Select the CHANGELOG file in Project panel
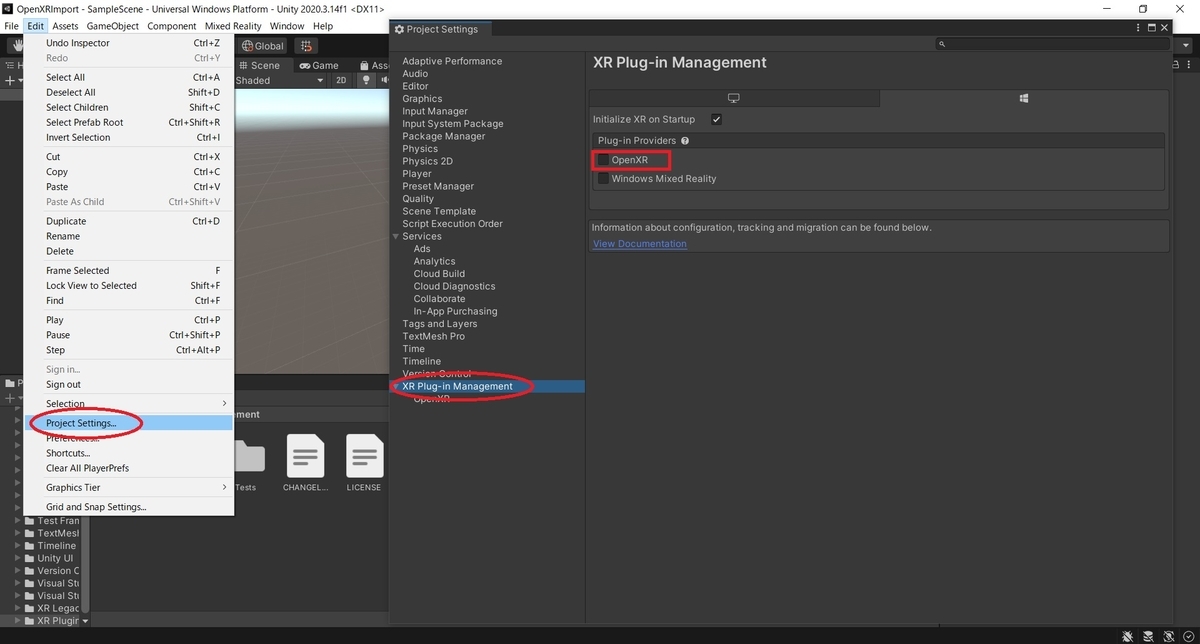The height and width of the screenshot is (644, 1200). pyautogui.click(x=305, y=463)
